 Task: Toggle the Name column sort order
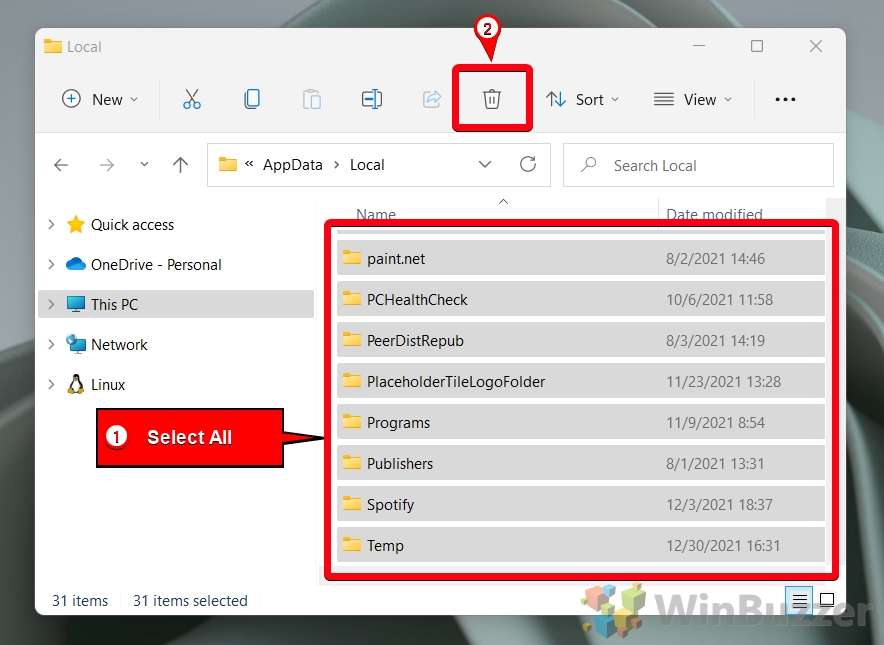(376, 214)
